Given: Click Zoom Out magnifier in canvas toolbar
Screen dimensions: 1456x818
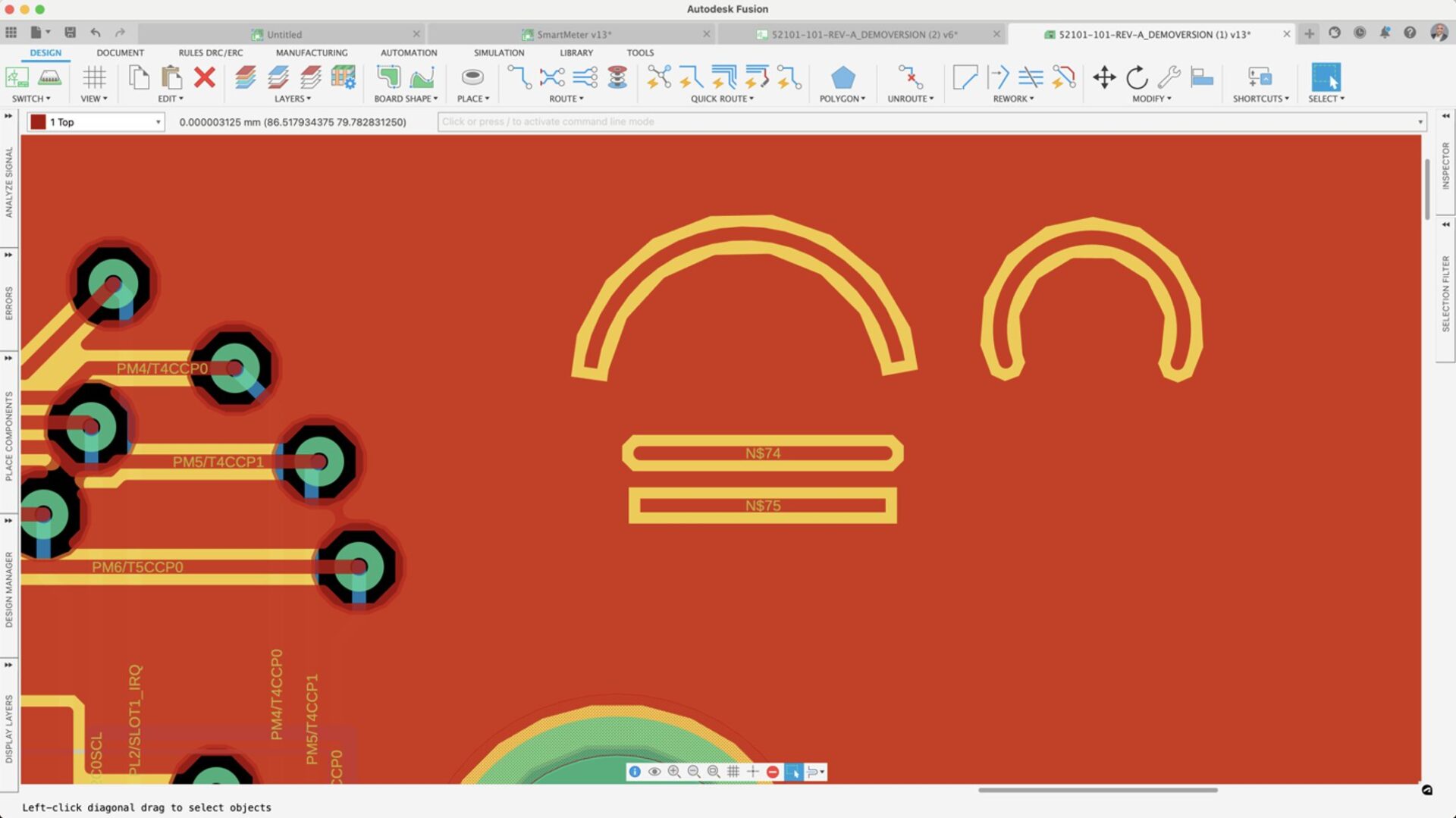Looking at the screenshot, I should [x=694, y=772].
